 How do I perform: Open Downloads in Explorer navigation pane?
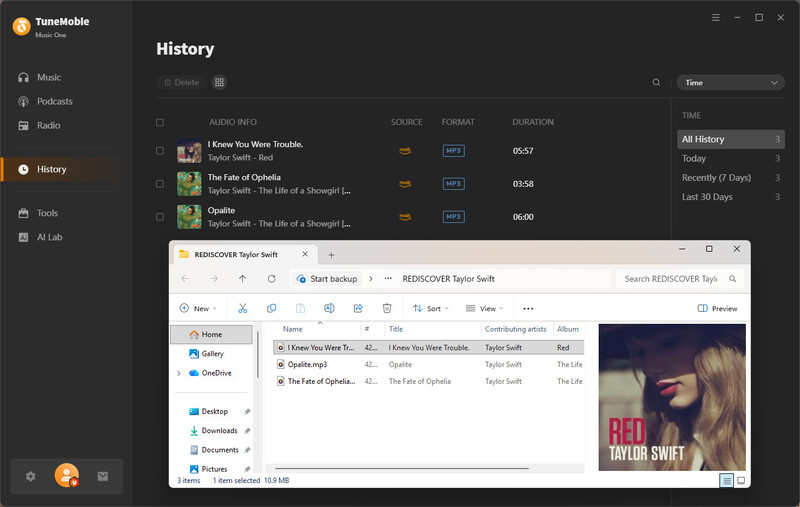(214, 431)
